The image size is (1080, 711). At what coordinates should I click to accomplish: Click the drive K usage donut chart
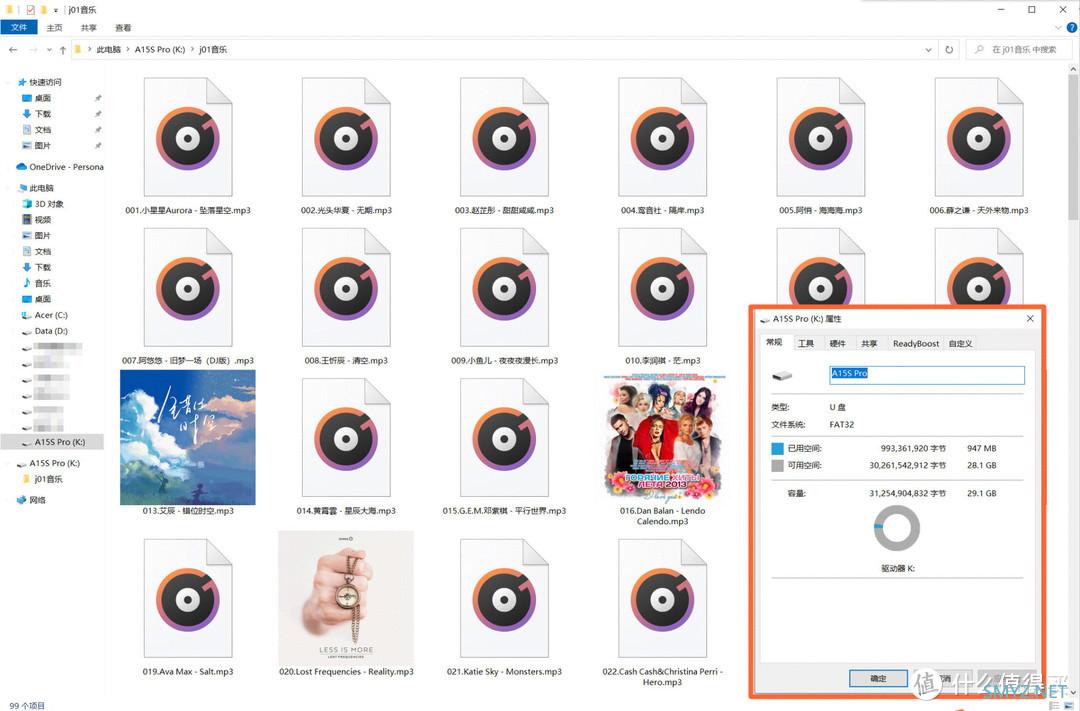(896, 528)
